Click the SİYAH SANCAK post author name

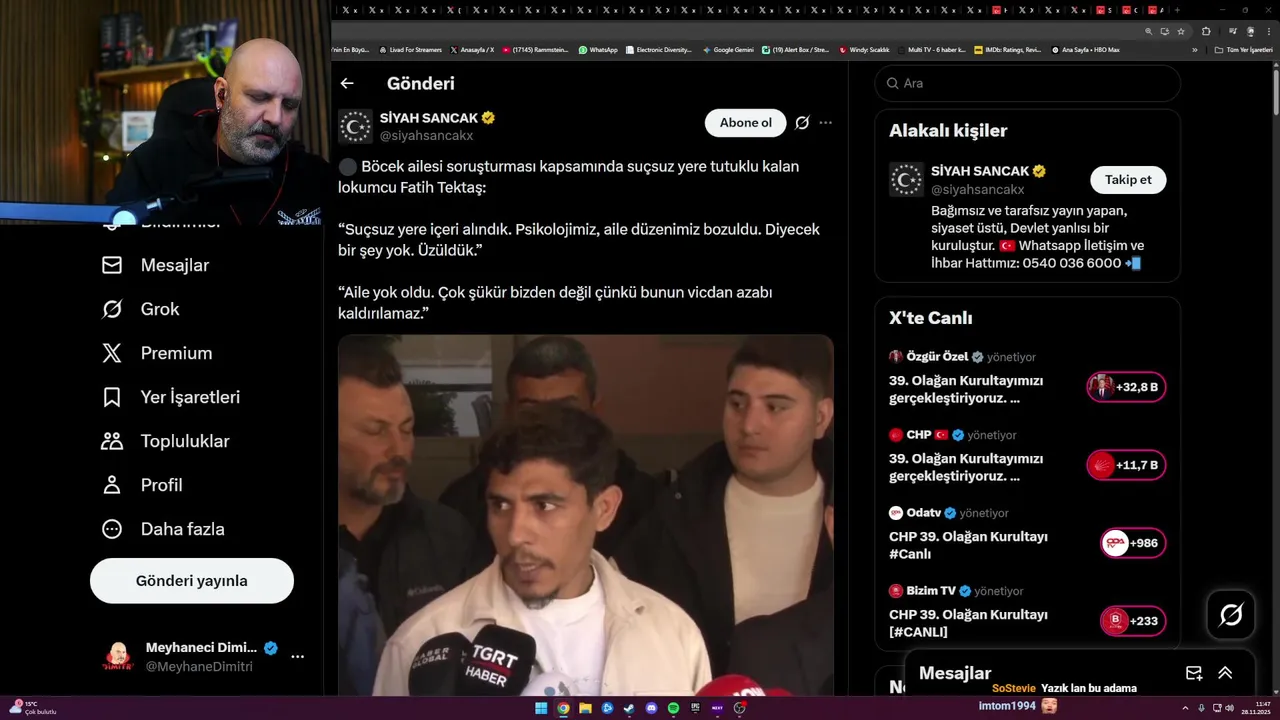tap(429, 118)
